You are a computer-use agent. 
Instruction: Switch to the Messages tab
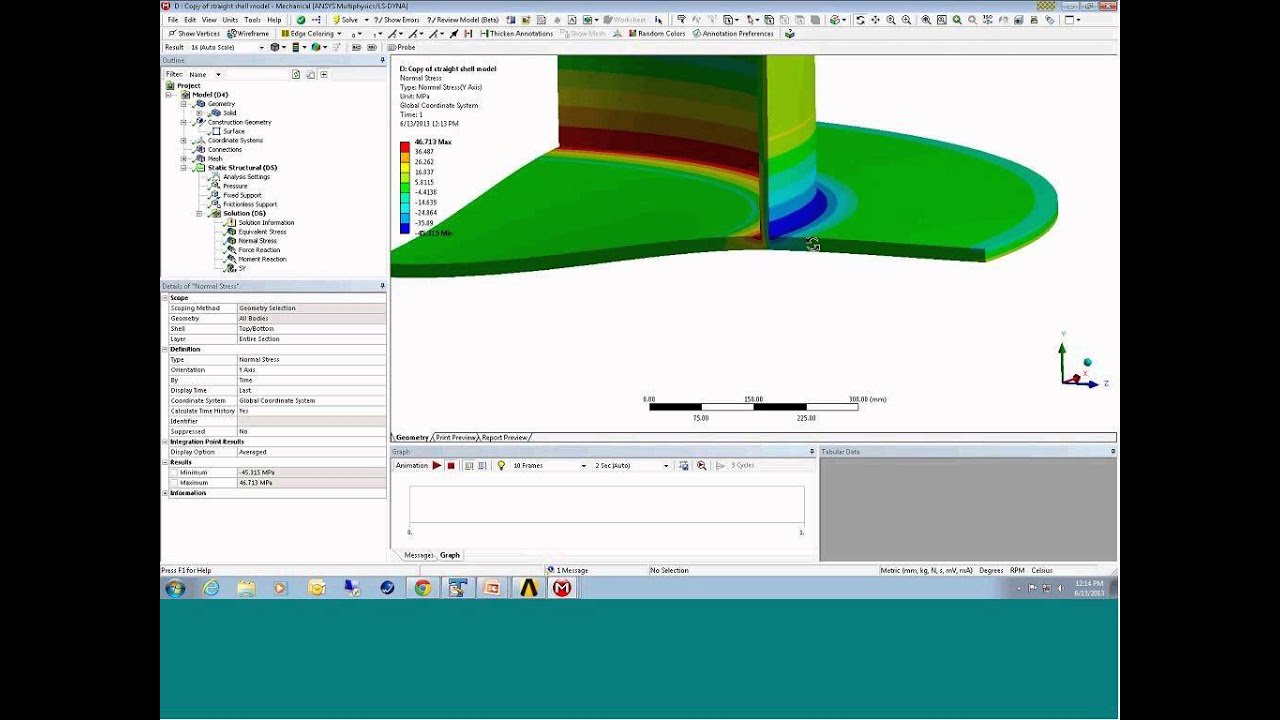[x=418, y=555]
